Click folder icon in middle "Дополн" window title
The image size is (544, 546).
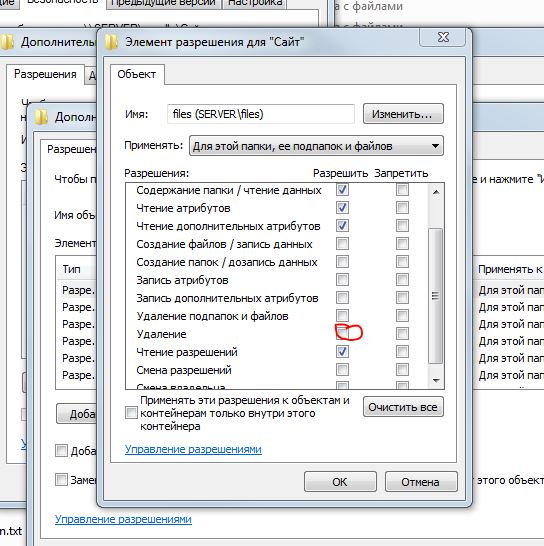[x=41, y=117]
